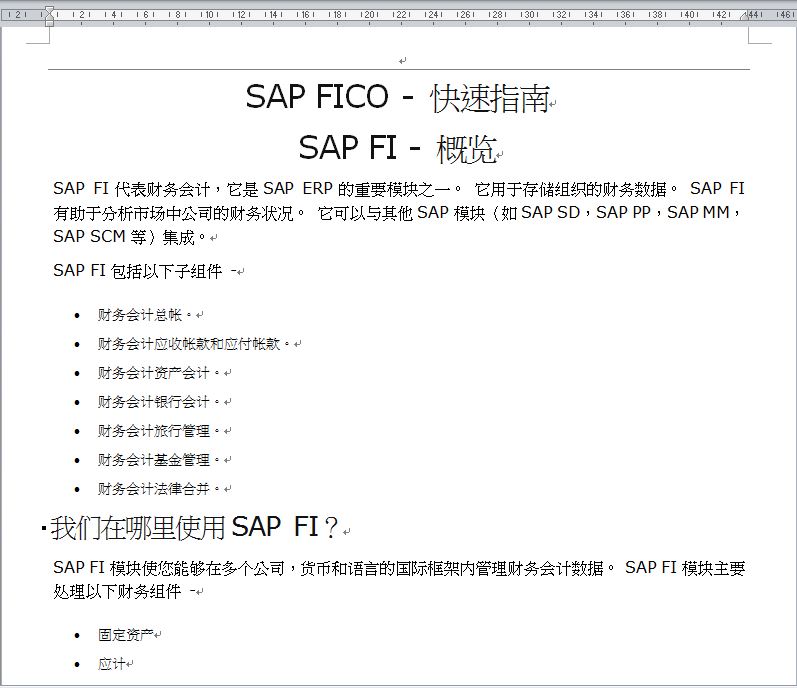The image size is (797, 688).
Task: Click bullet item '财务会计法律合并。'
Action: pos(160,489)
